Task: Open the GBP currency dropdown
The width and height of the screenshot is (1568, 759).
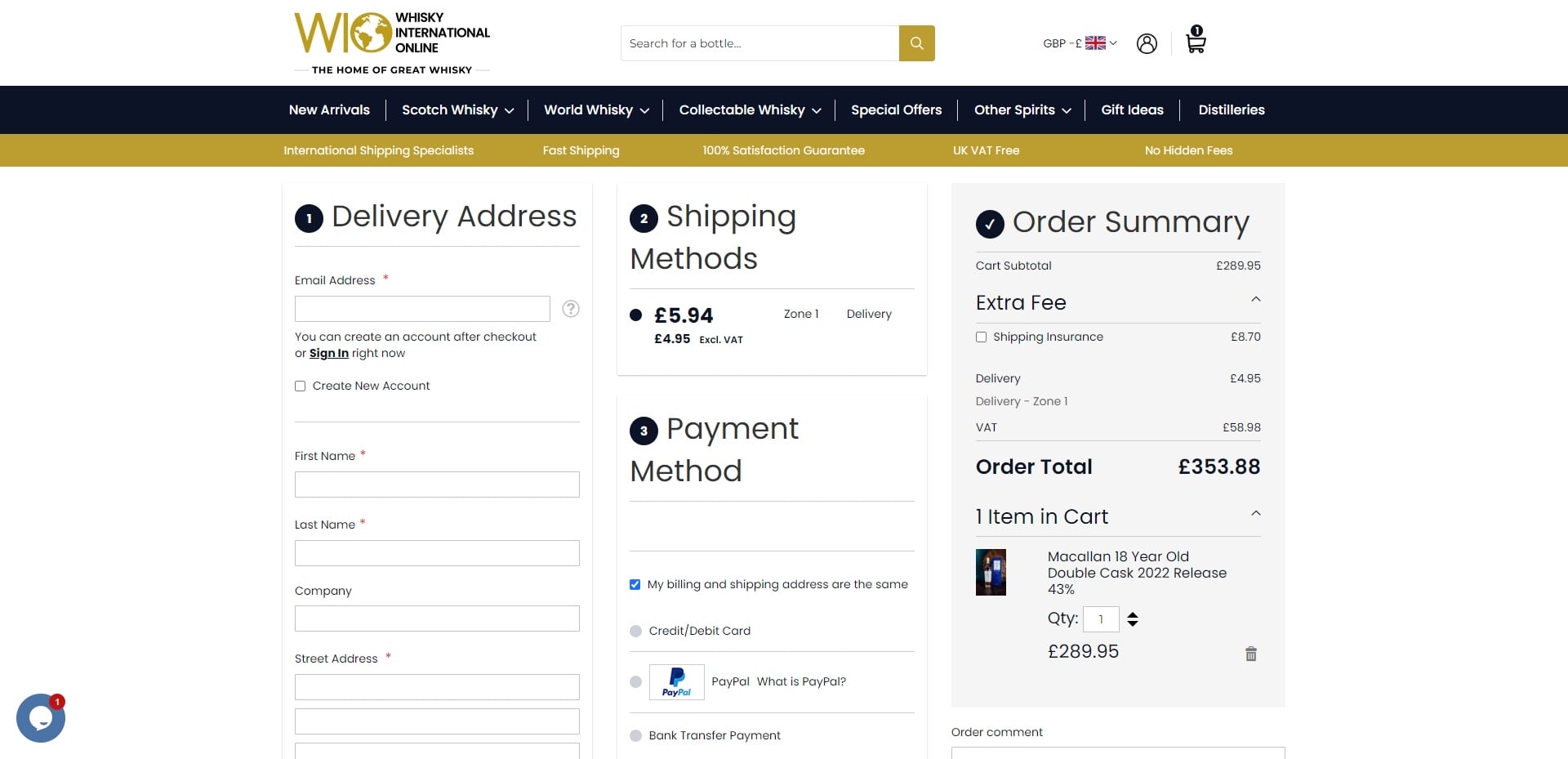Action: pos(1080,43)
